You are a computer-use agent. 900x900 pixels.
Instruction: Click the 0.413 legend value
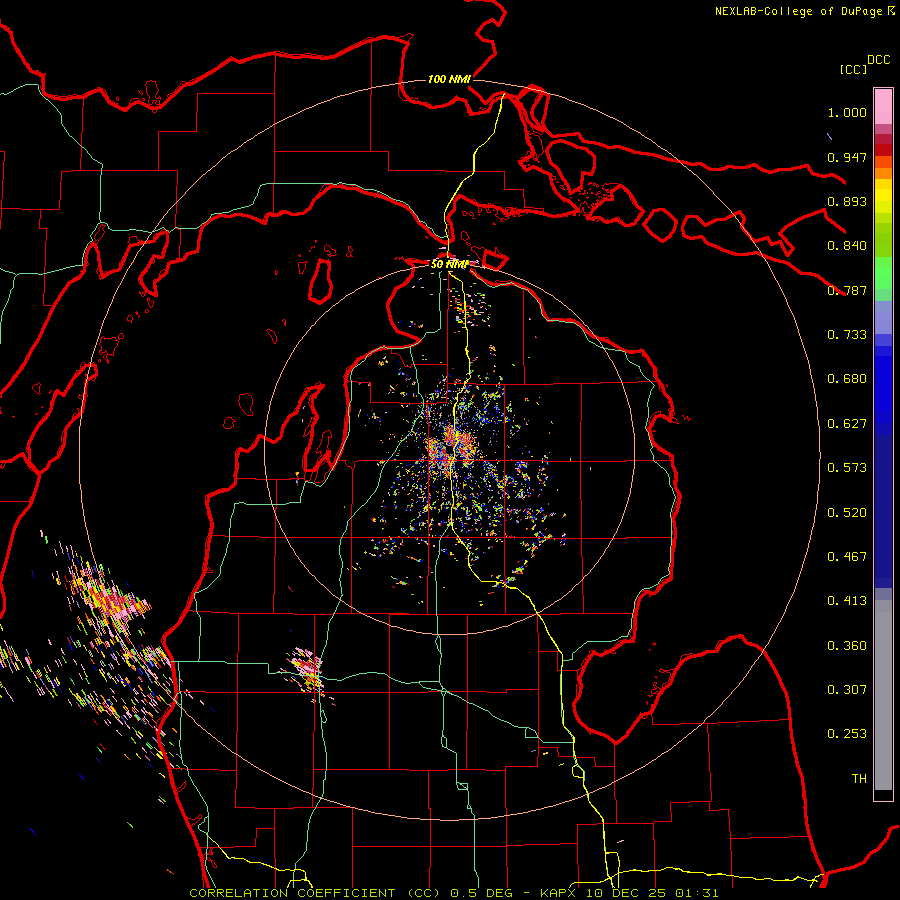(x=847, y=601)
